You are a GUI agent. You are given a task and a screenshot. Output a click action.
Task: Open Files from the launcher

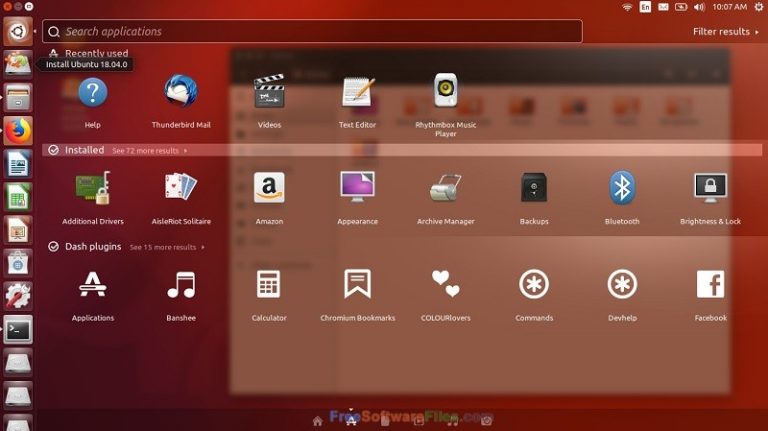[18, 97]
